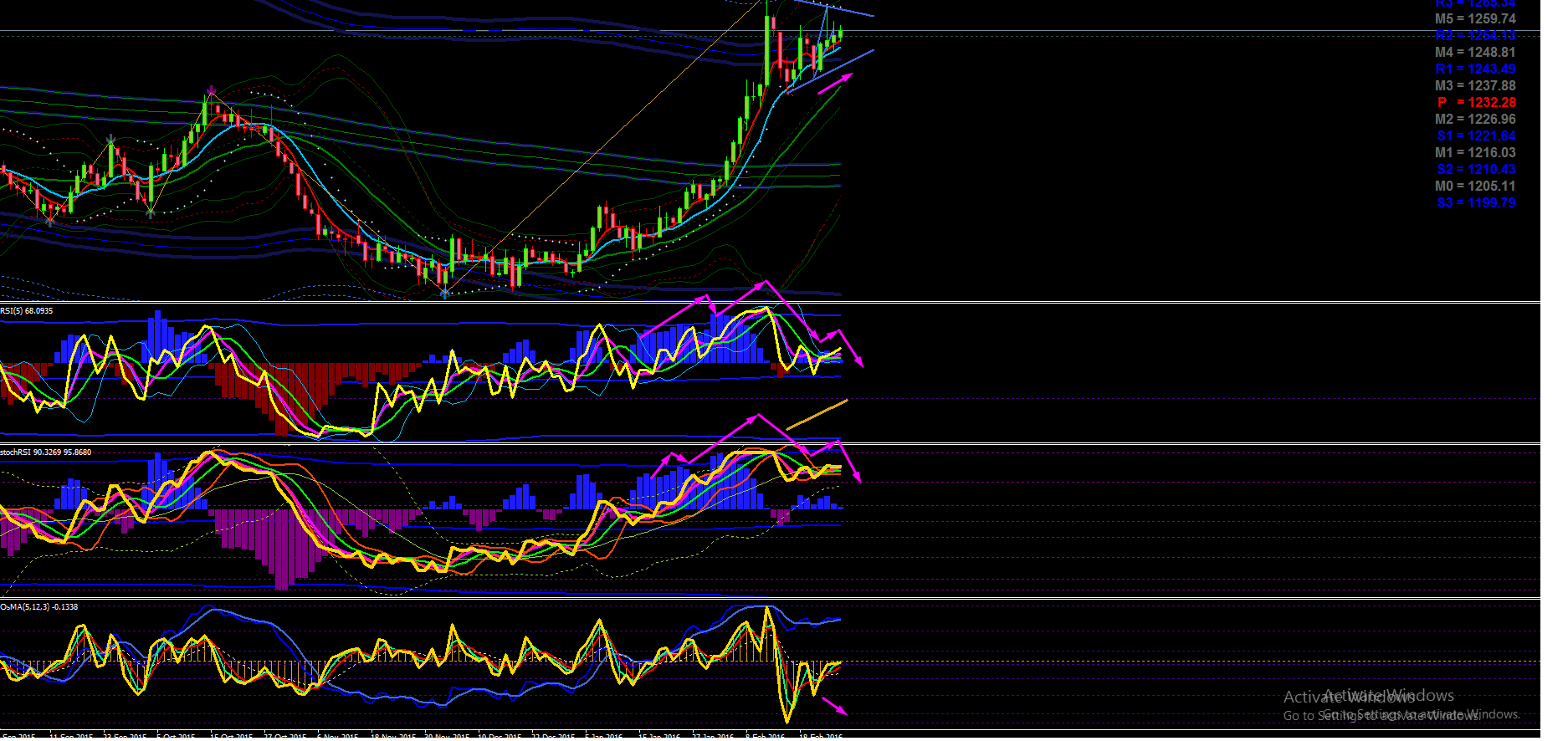Click the R2 = 1254.13 resistance label
This screenshot has height=741, width=1568.
point(1475,35)
